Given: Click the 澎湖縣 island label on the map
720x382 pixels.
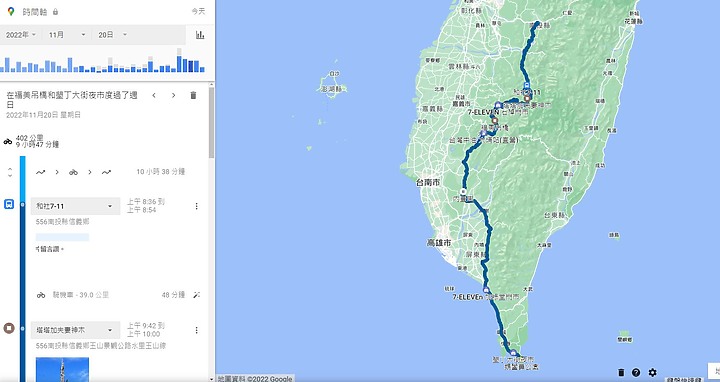Looking at the screenshot, I should (x=332, y=89).
